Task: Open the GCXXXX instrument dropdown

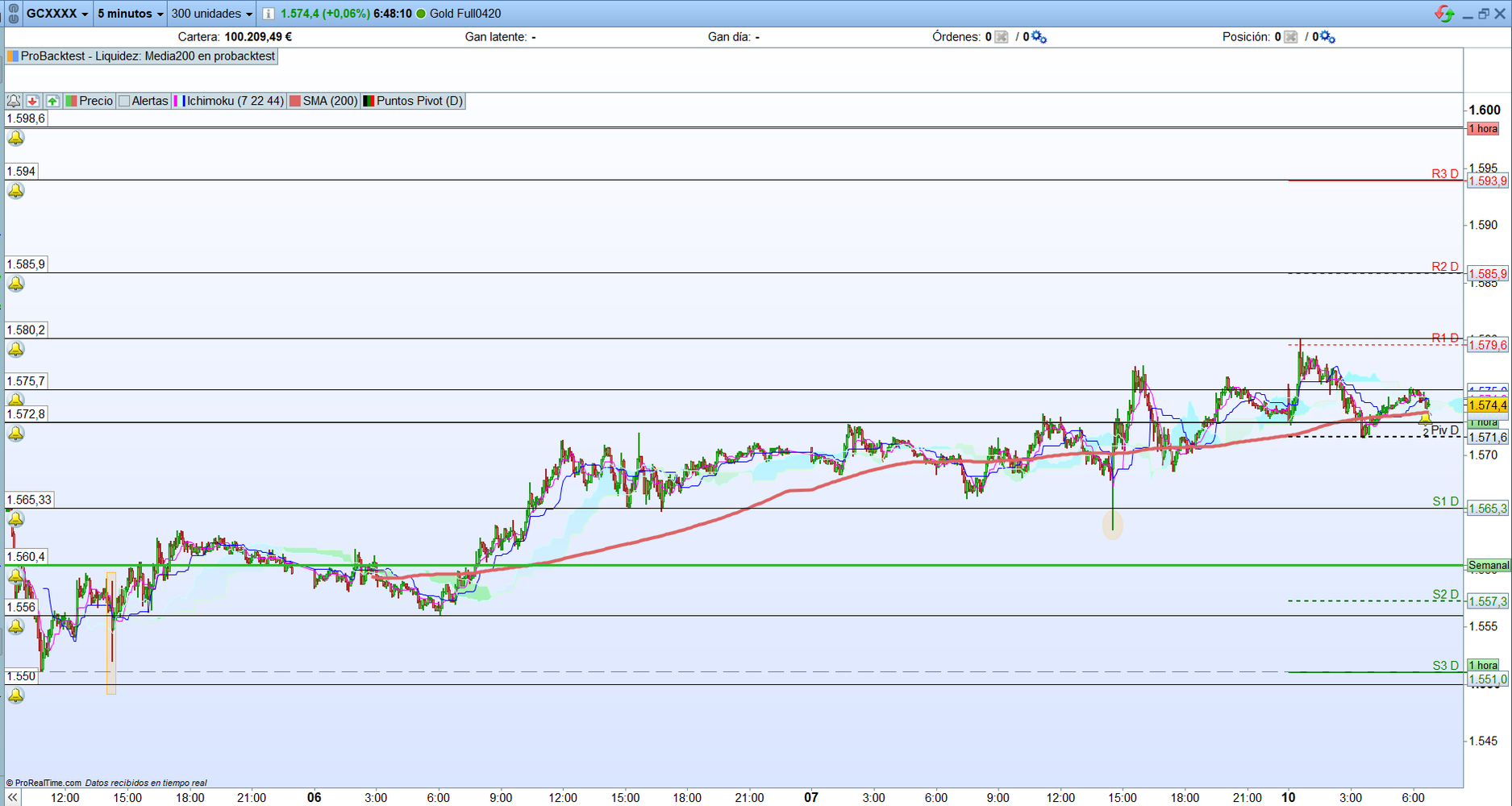Action: coord(56,14)
